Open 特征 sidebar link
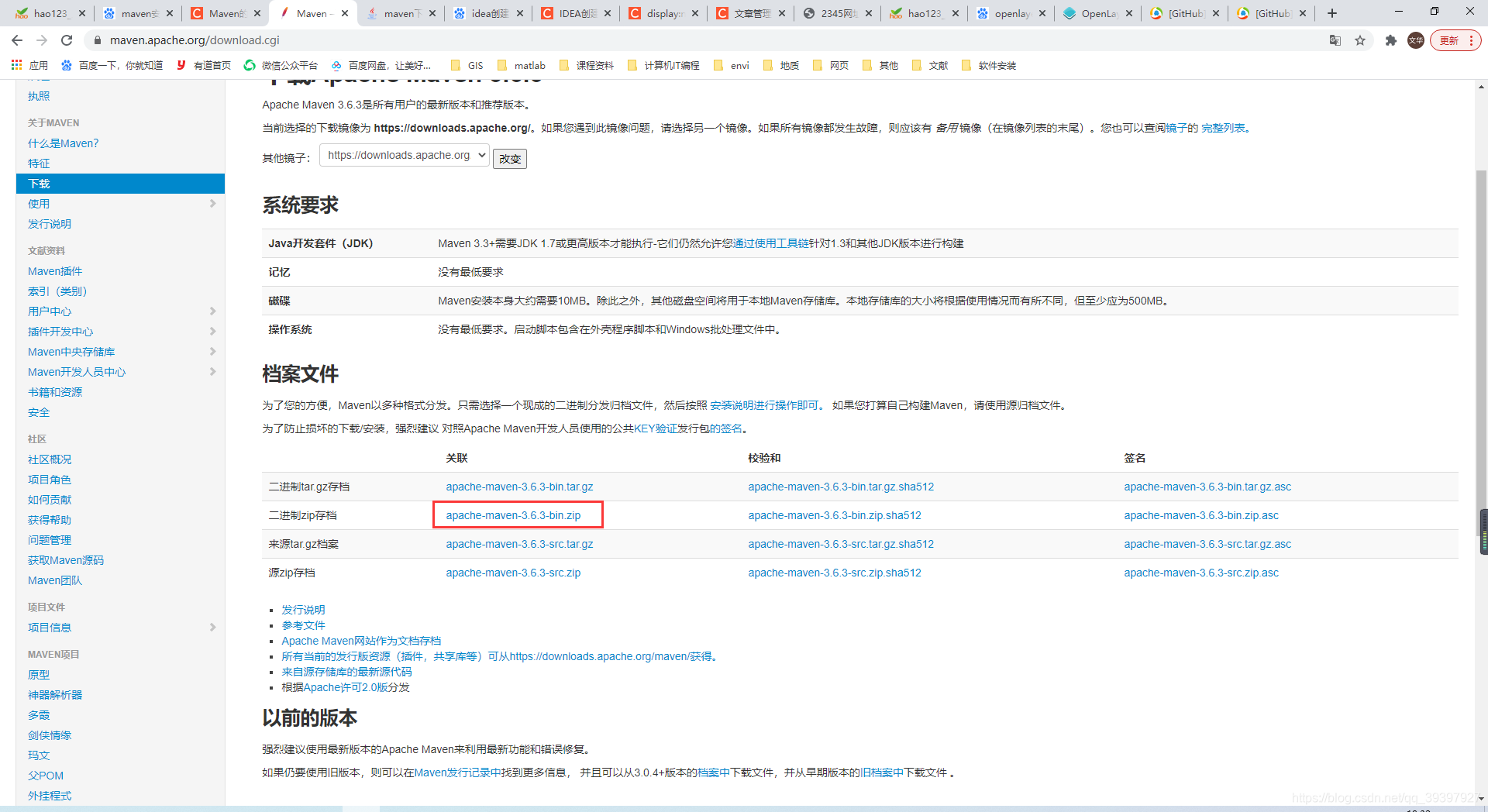The height and width of the screenshot is (812, 1488). (x=39, y=163)
